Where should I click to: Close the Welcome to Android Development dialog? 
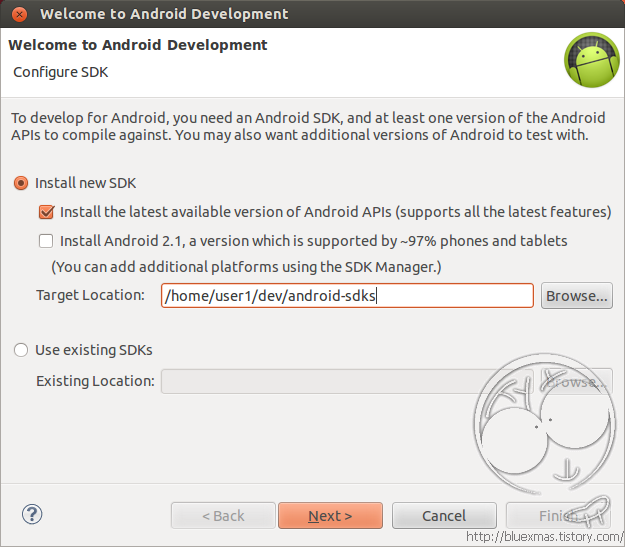19,14
